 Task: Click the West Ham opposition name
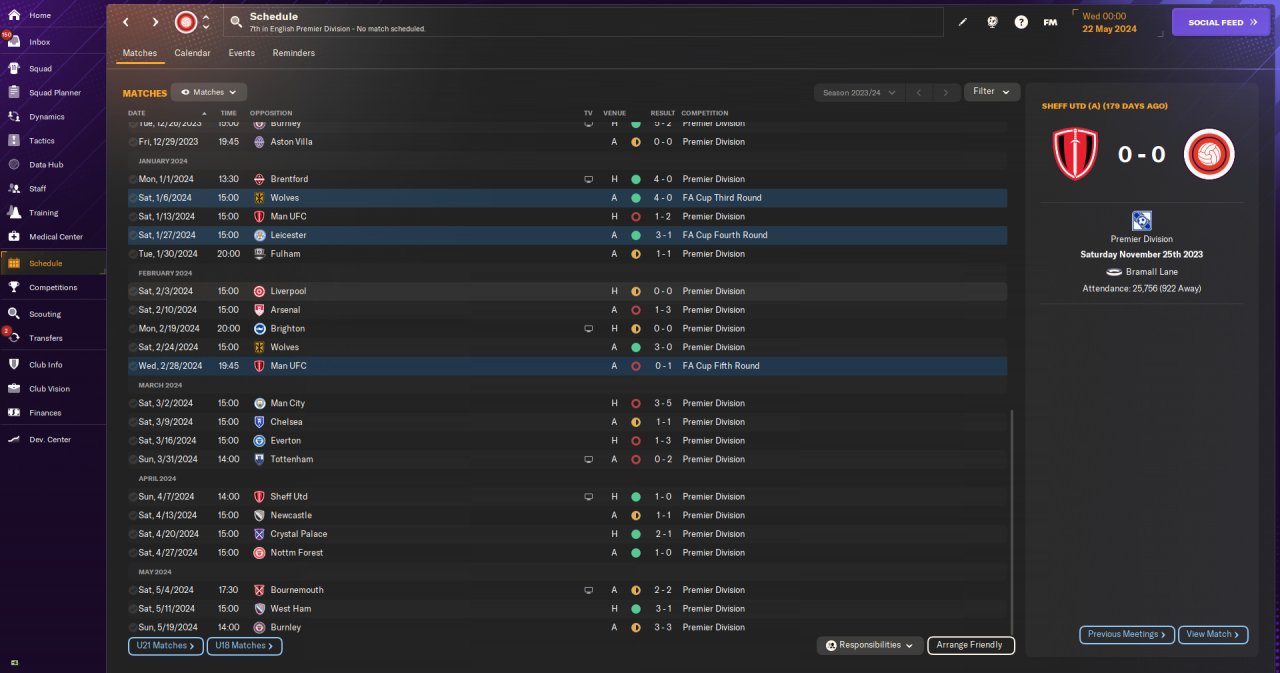(x=290, y=608)
